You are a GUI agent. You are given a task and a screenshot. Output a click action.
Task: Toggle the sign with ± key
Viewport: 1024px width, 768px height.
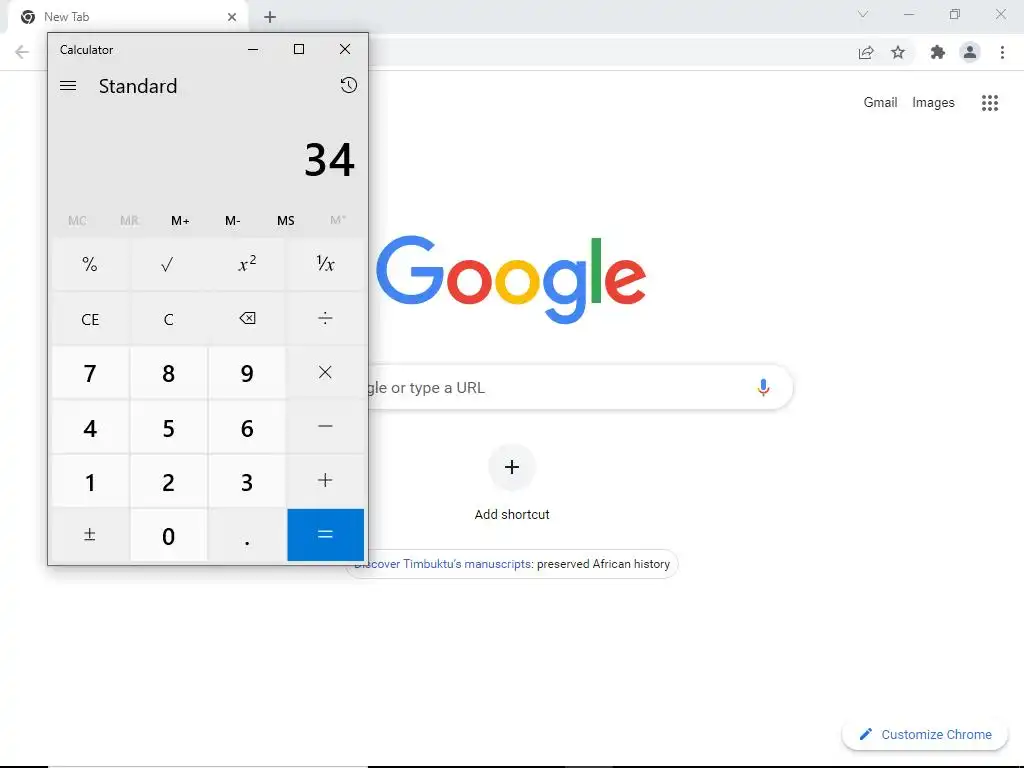pyautogui.click(x=90, y=535)
